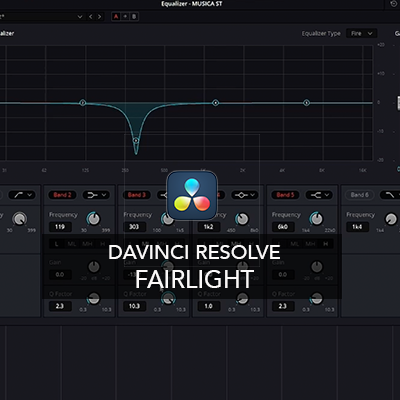Click Band 1 frequency knob
This screenshot has height=400, width=400.
[20, 219]
